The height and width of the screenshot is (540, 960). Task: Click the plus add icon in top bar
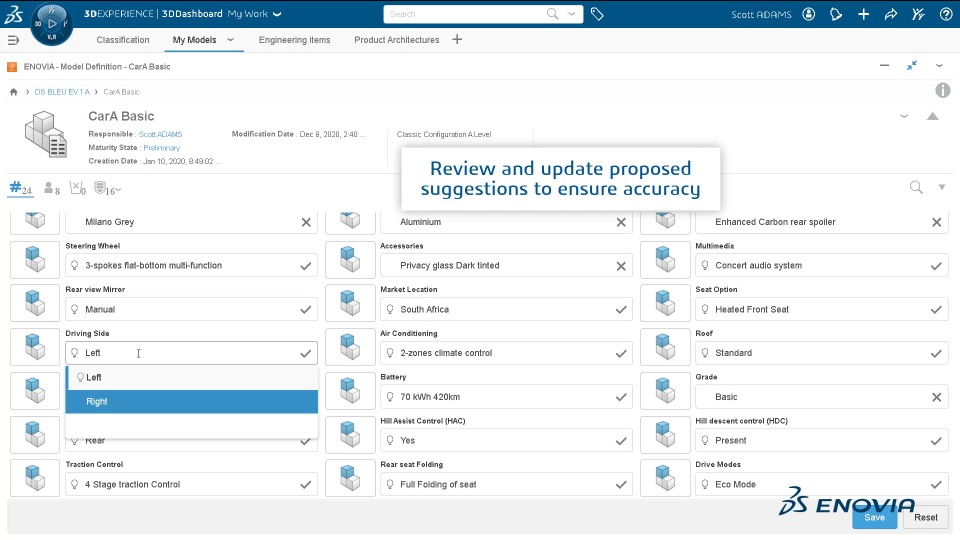click(x=863, y=14)
